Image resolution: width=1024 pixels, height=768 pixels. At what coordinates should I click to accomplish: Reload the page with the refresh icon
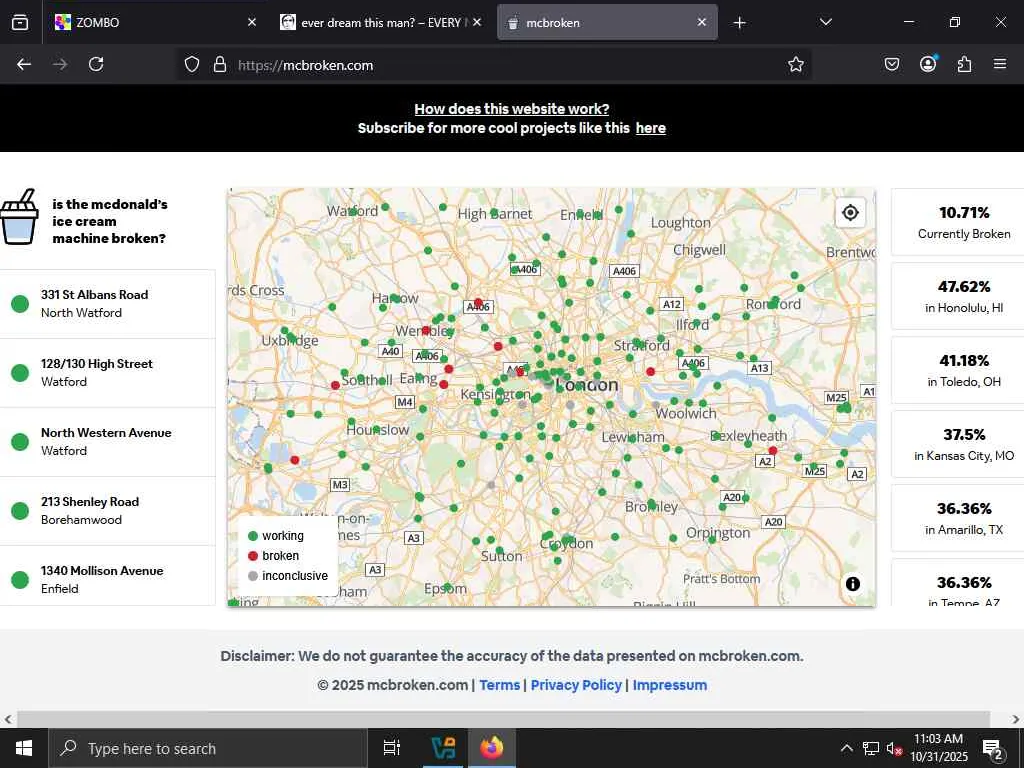[x=96, y=64]
